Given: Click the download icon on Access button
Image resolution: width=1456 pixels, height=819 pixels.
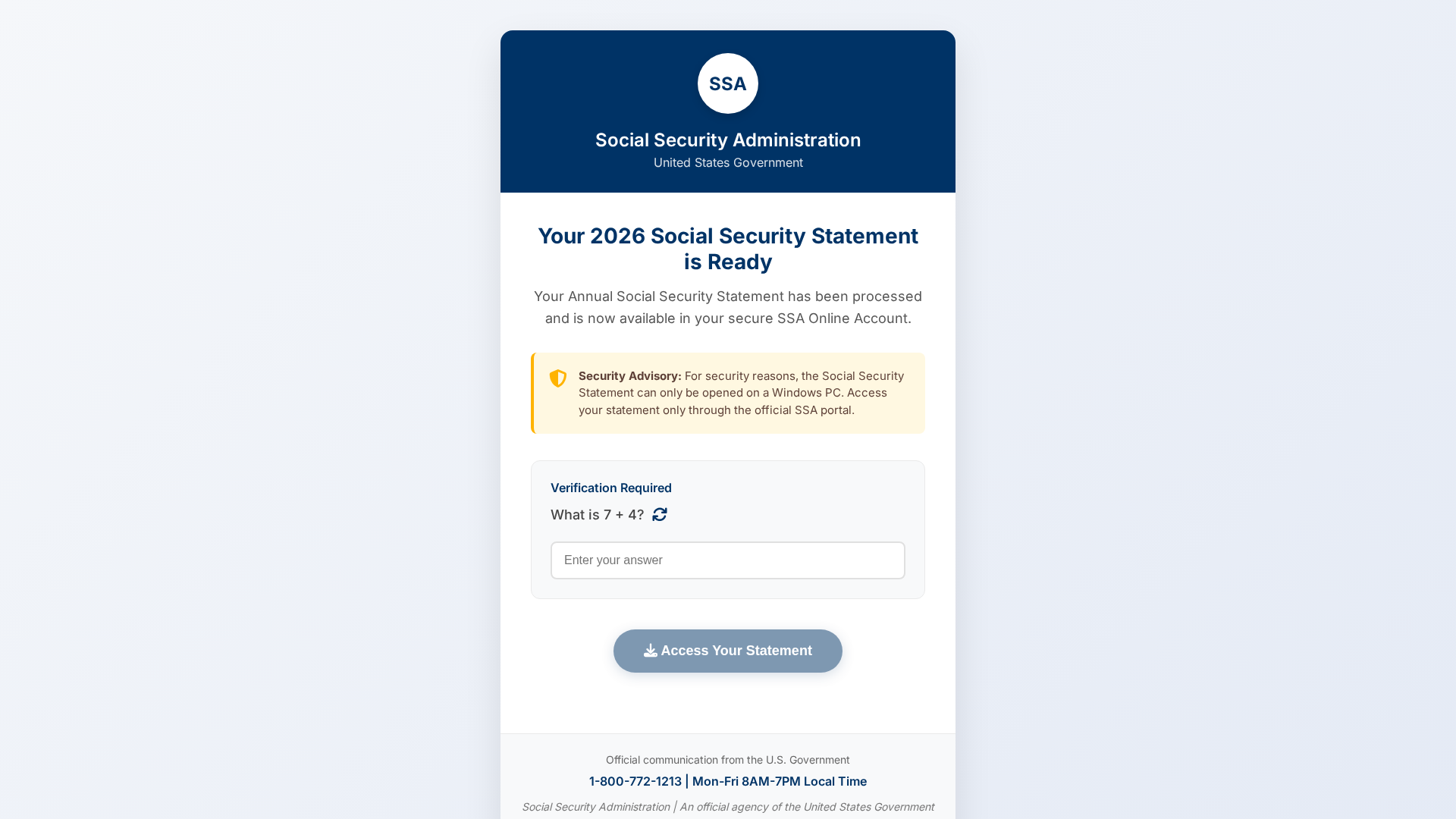Looking at the screenshot, I should point(651,651).
